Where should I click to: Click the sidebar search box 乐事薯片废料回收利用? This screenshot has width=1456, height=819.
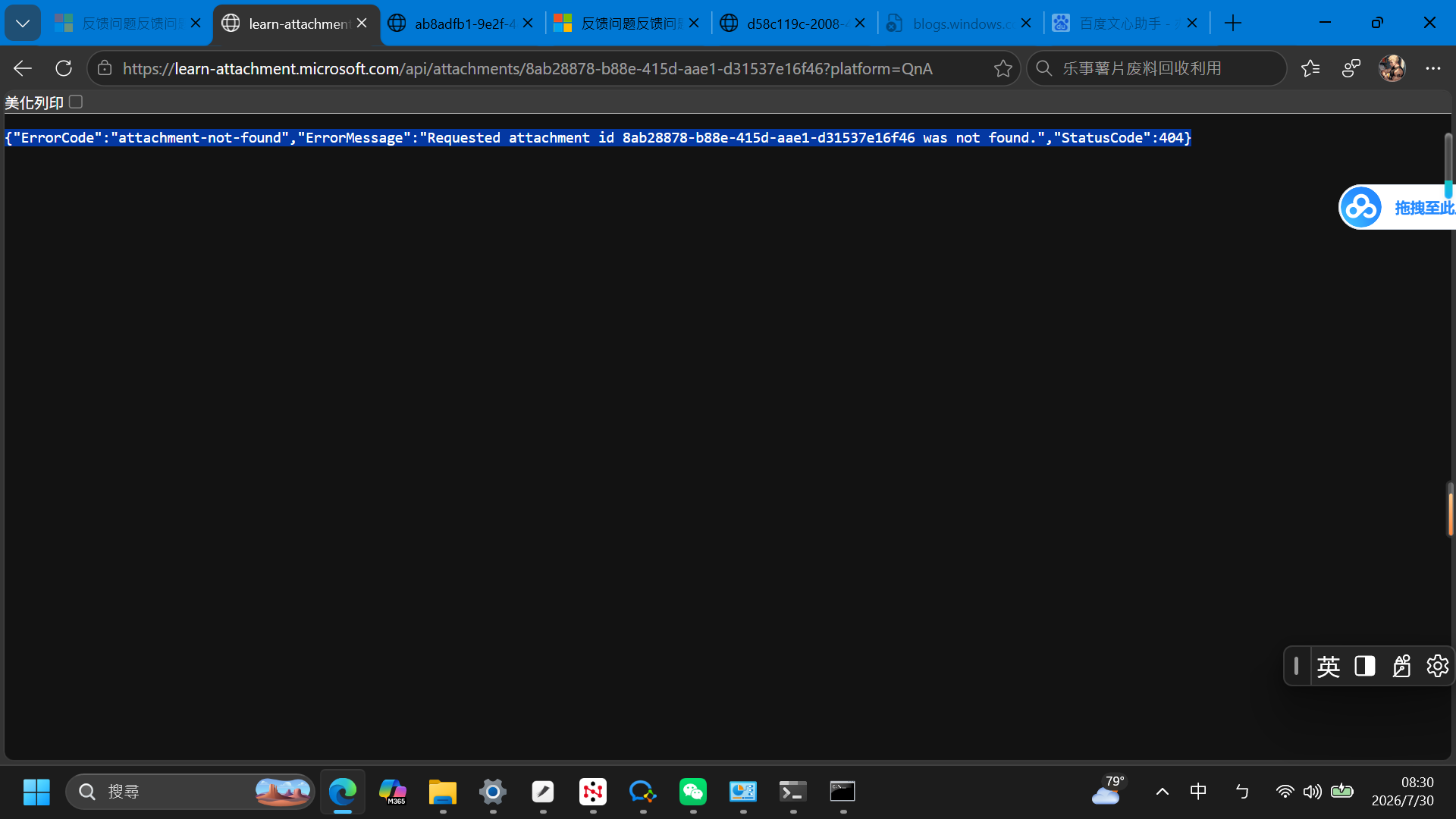[x=1156, y=68]
